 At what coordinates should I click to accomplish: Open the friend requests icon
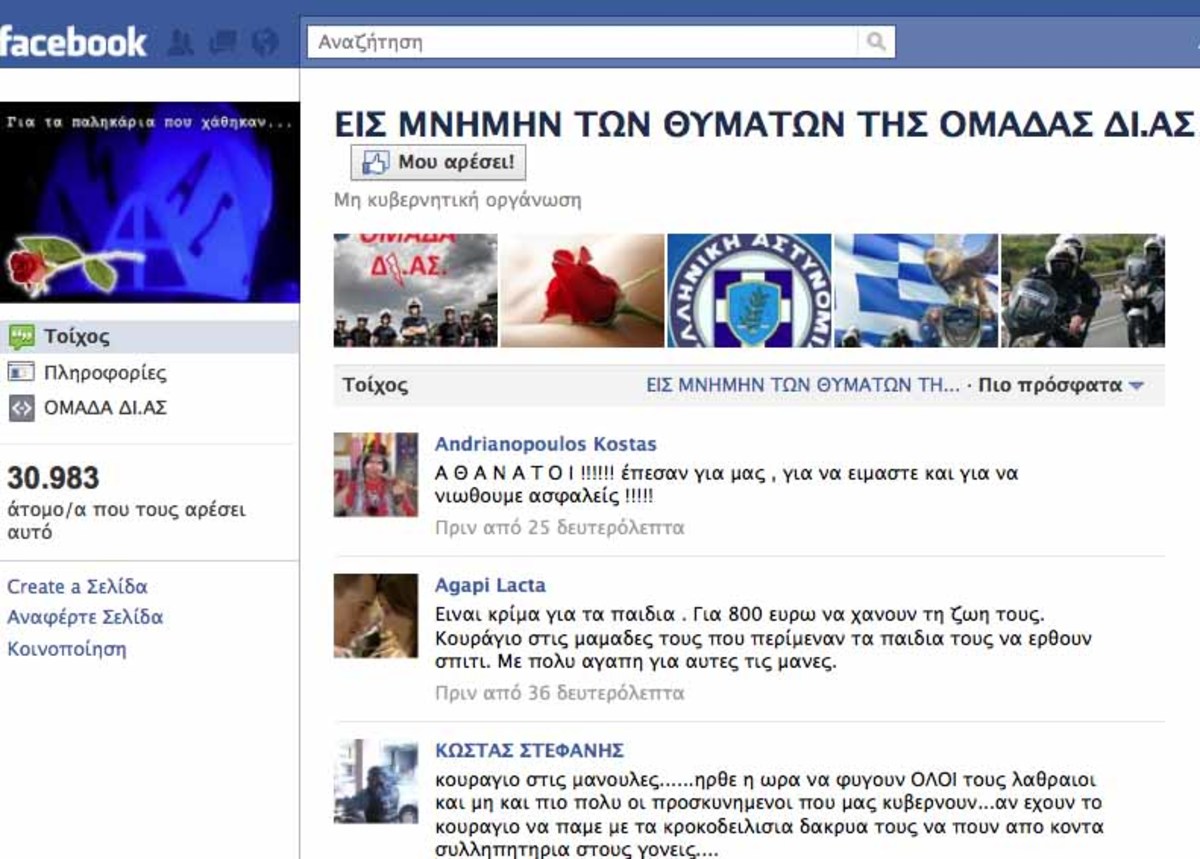(x=181, y=42)
